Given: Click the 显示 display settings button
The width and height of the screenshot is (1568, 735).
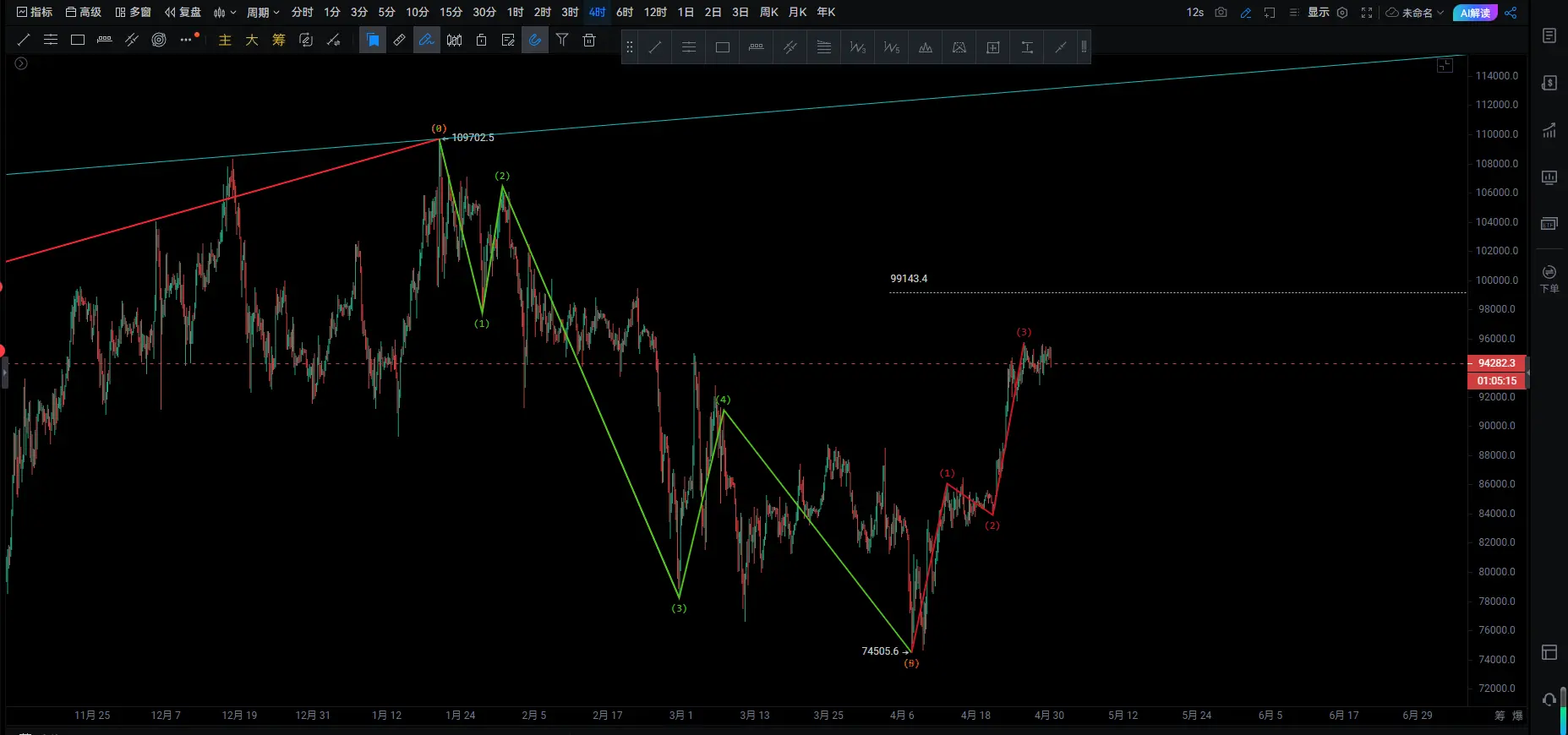Looking at the screenshot, I should [x=1319, y=12].
